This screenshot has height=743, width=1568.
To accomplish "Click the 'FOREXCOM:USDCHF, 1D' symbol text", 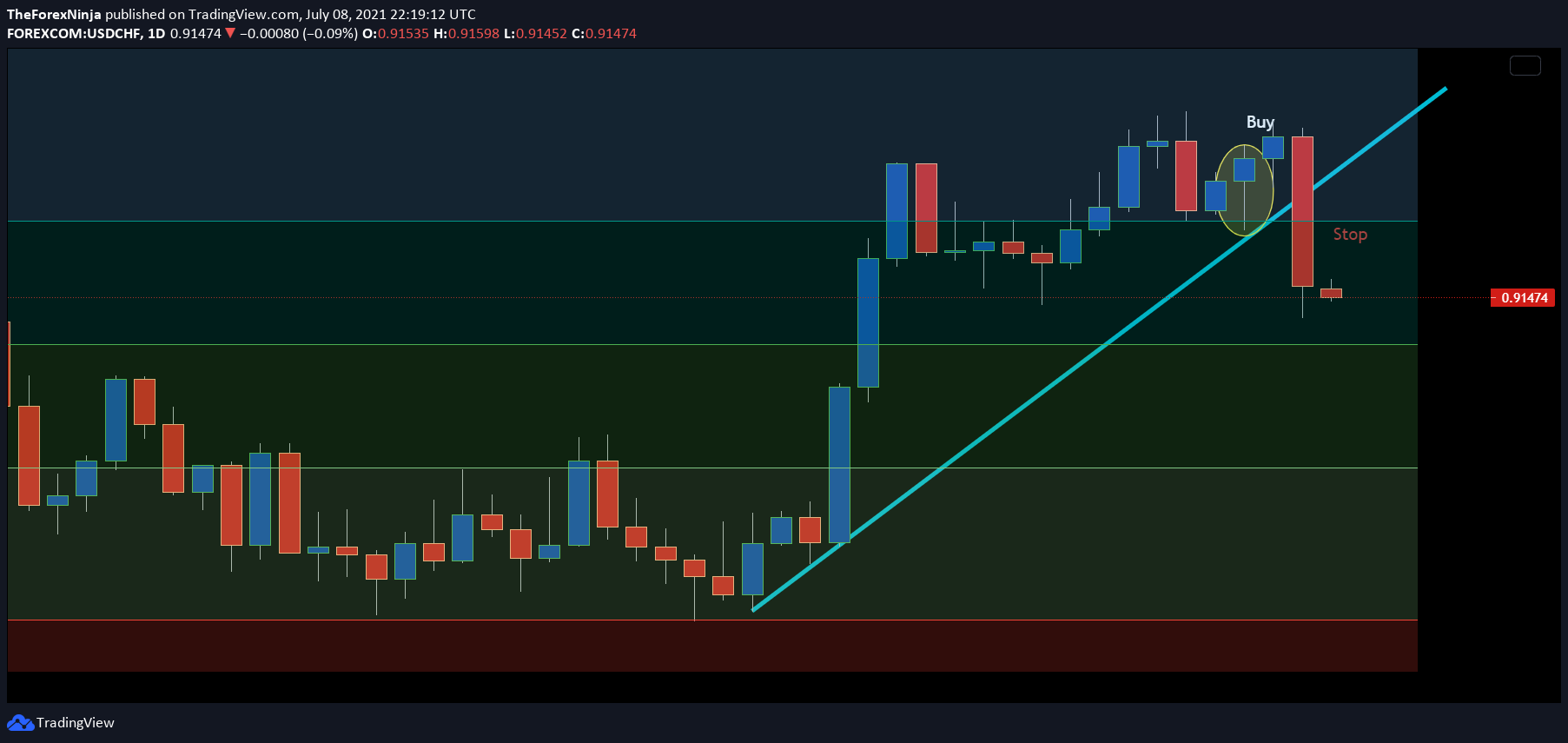I will (x=86, y=33).
